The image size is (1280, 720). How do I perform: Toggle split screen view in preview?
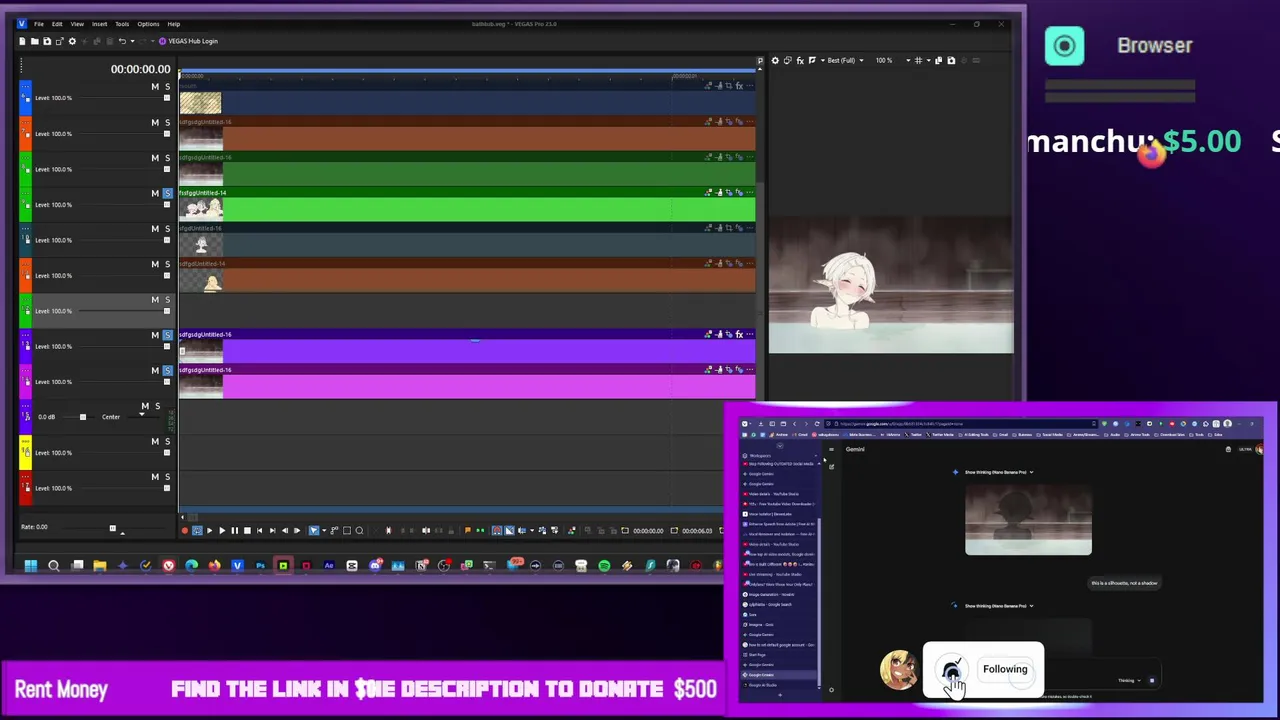(x=811, y=61)
